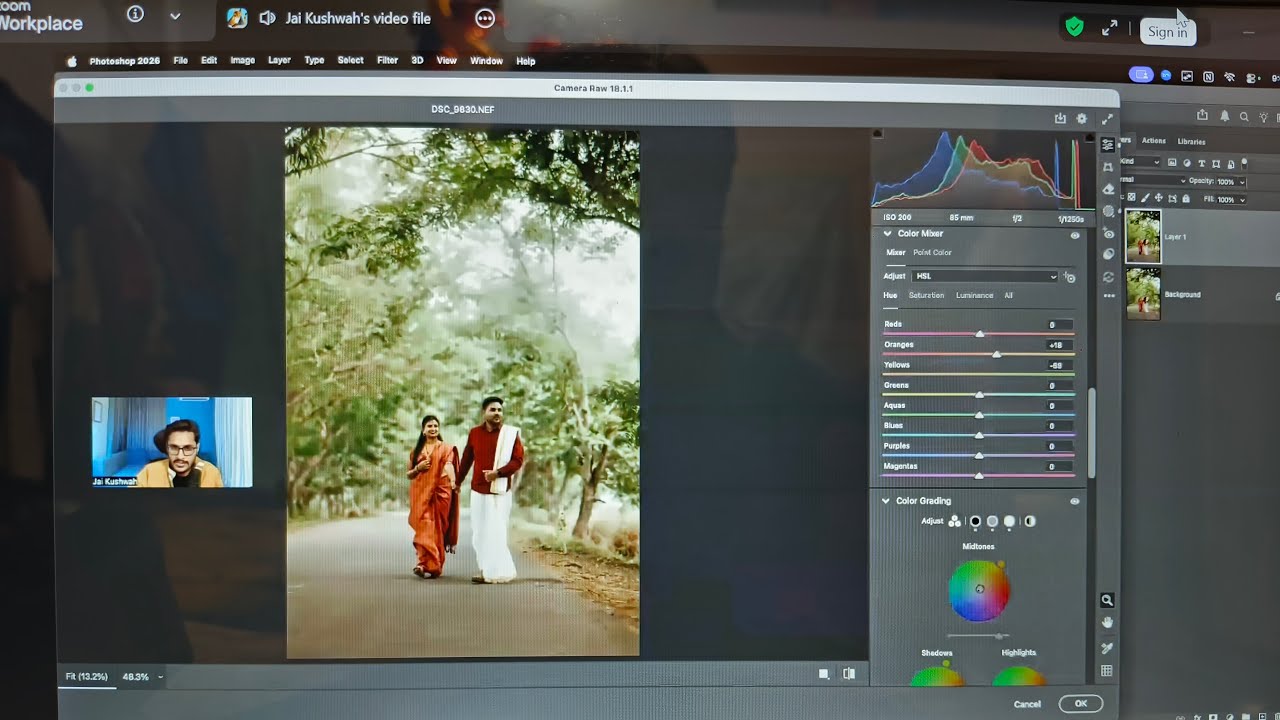Viewport: 1280px width, 720px height.
Task: Open Zoom meeting info icon
Action: pos(136,15)
